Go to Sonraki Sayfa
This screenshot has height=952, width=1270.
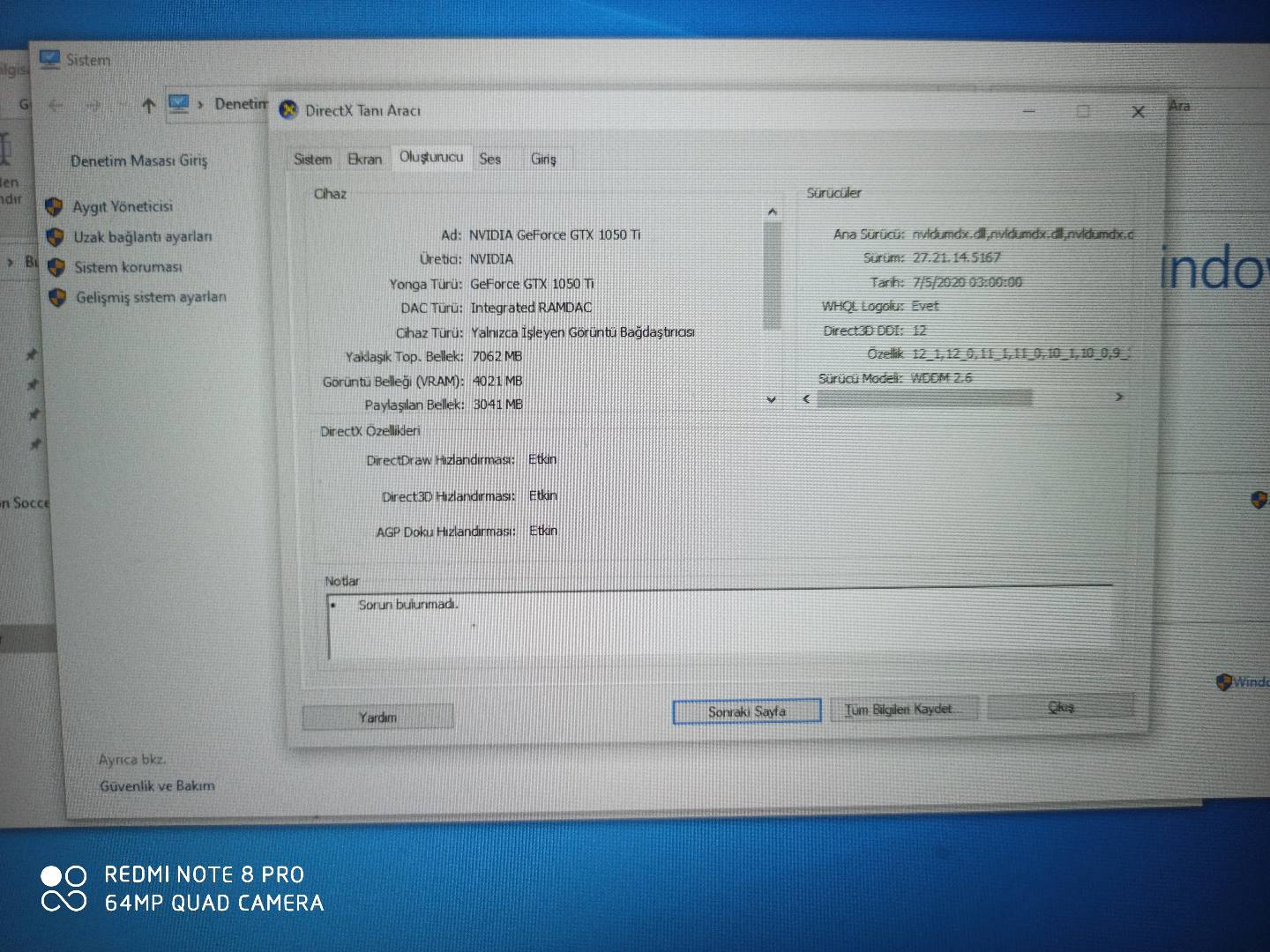pos(746,710)
